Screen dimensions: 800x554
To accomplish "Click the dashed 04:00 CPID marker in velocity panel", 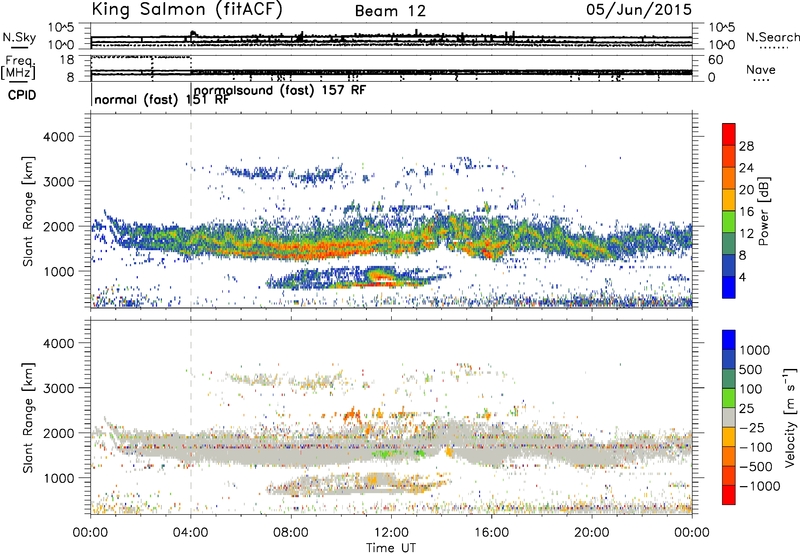I will (191, 417).
